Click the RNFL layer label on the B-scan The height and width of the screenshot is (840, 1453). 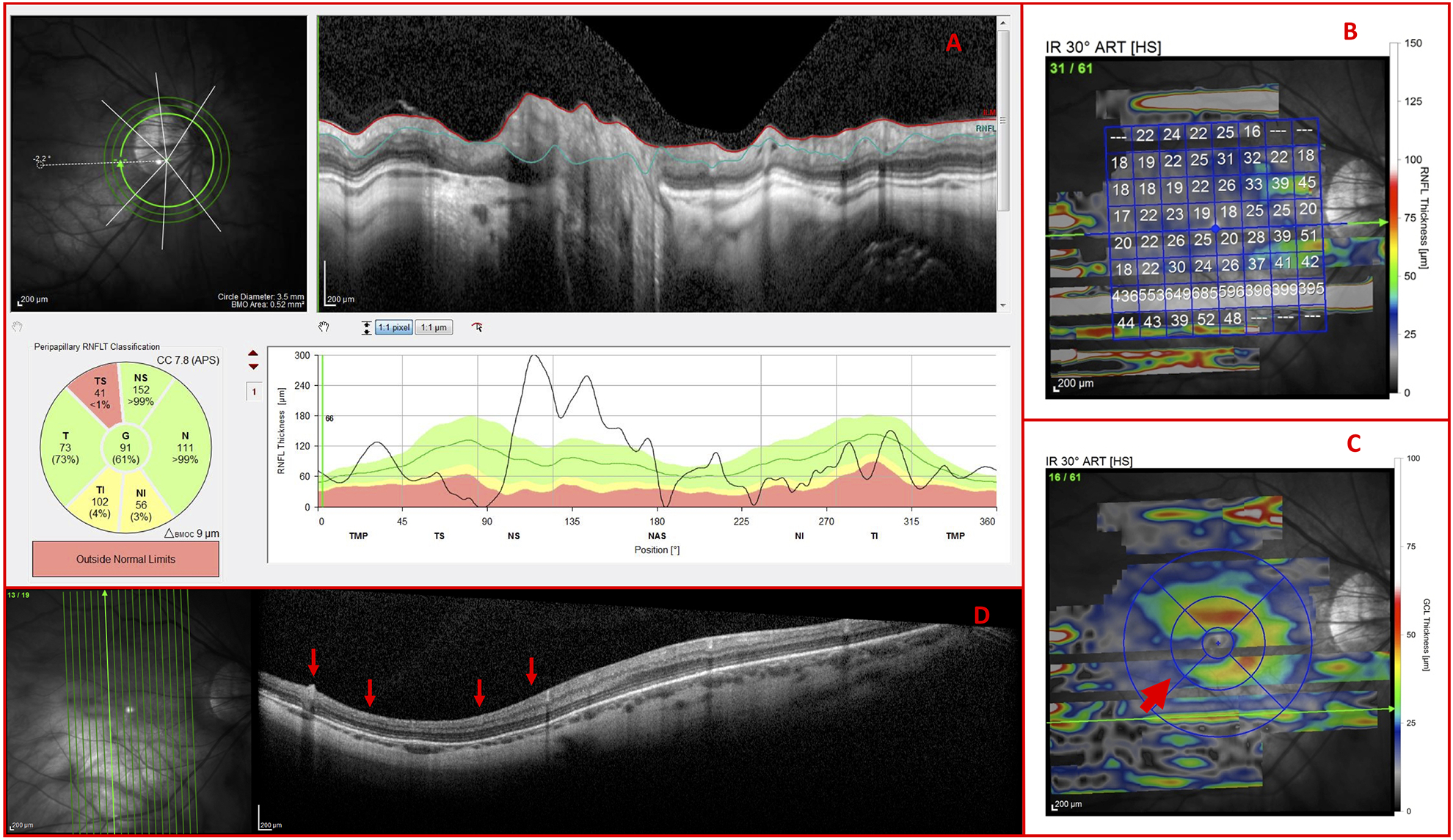coord(986,128)
